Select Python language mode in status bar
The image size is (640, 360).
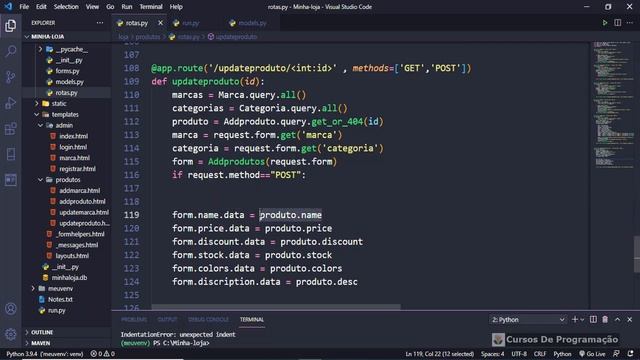(562, 354)
